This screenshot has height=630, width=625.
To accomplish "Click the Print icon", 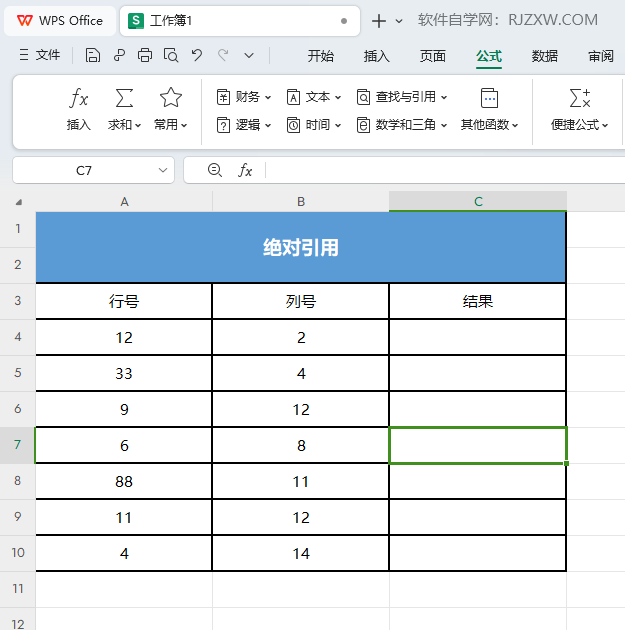I will [145, 55].
